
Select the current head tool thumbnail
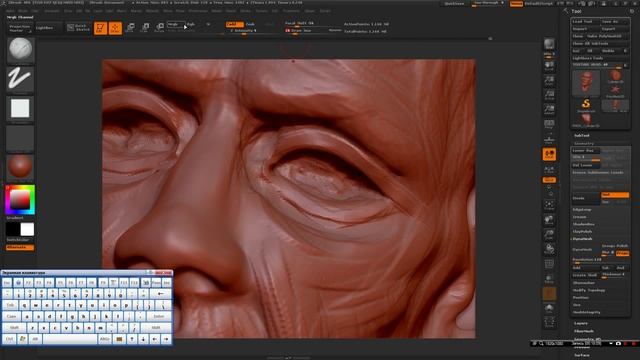pos(586,83)
